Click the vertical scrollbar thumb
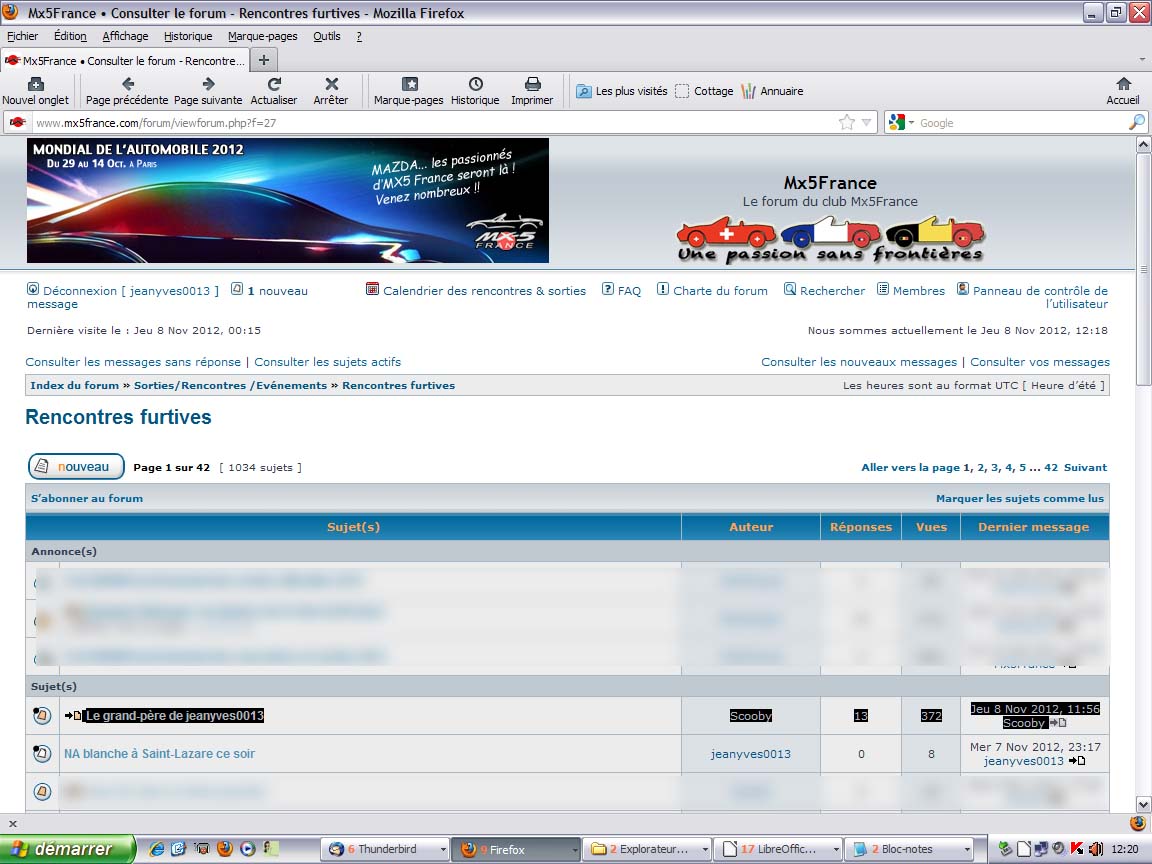The image size is (1152, 864). tap(1143, 269)
